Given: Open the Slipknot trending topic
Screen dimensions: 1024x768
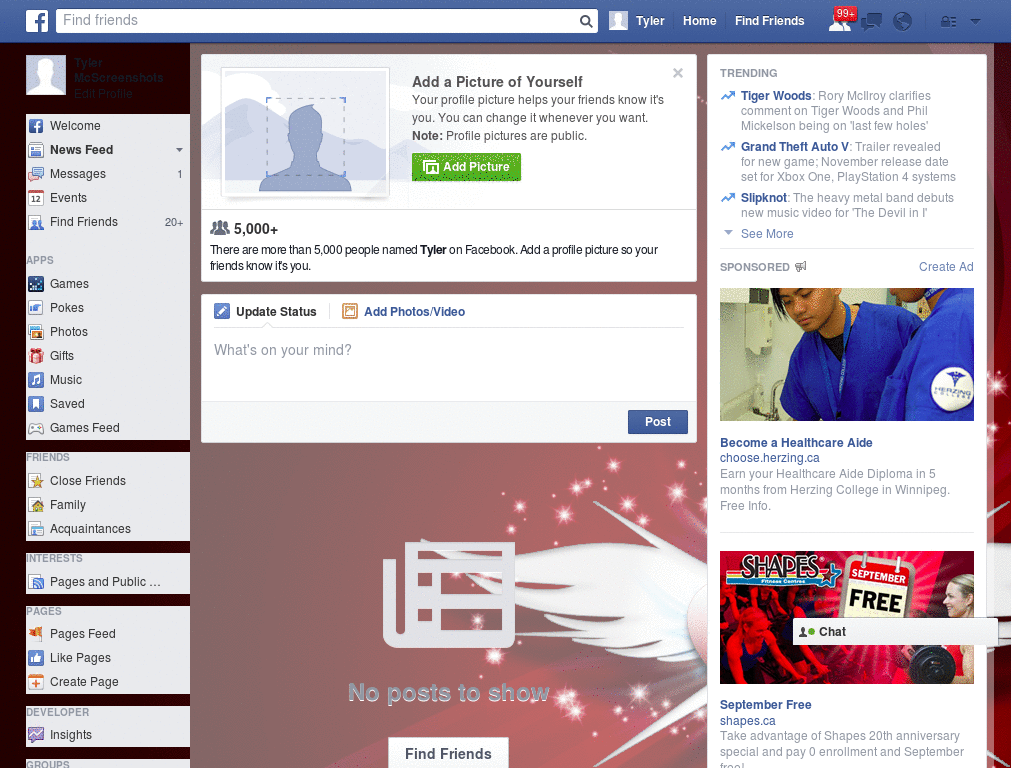Looking at the screenshot, I should point(763,198).
